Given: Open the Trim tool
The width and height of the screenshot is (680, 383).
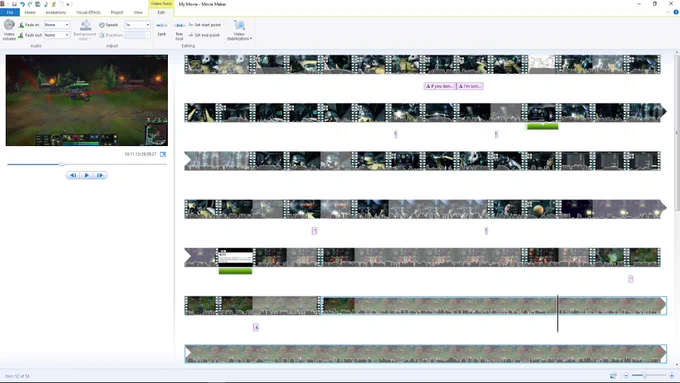Looking at the screenshot, I should (179, 30).
